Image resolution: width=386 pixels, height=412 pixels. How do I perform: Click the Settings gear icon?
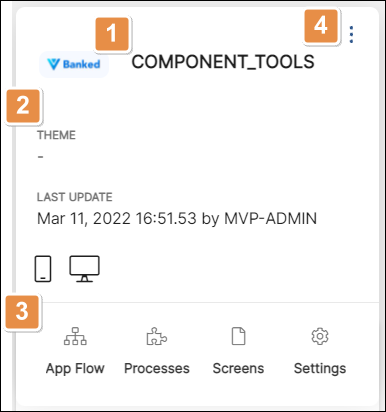click(320, 336)
